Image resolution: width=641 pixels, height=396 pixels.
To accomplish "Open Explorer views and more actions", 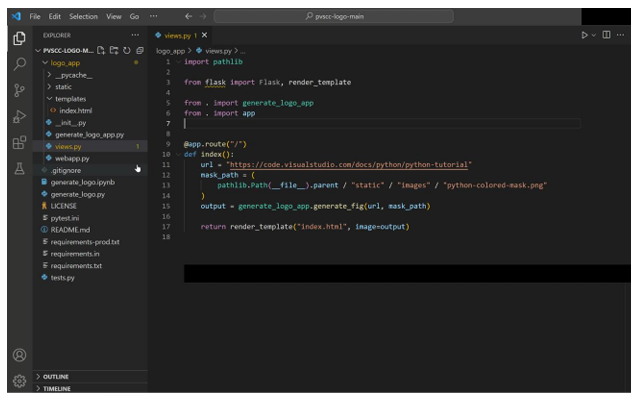I will point(135,35).
